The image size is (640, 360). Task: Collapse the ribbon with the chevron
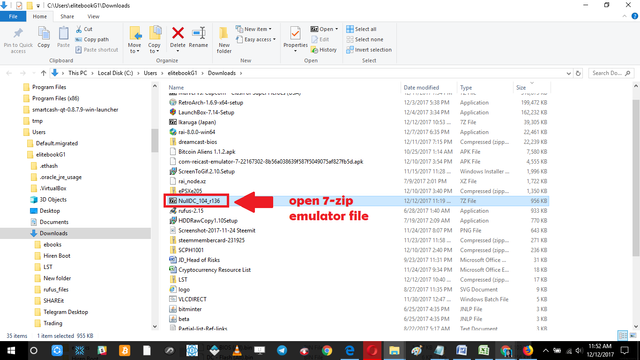click(x=624, y=16)
